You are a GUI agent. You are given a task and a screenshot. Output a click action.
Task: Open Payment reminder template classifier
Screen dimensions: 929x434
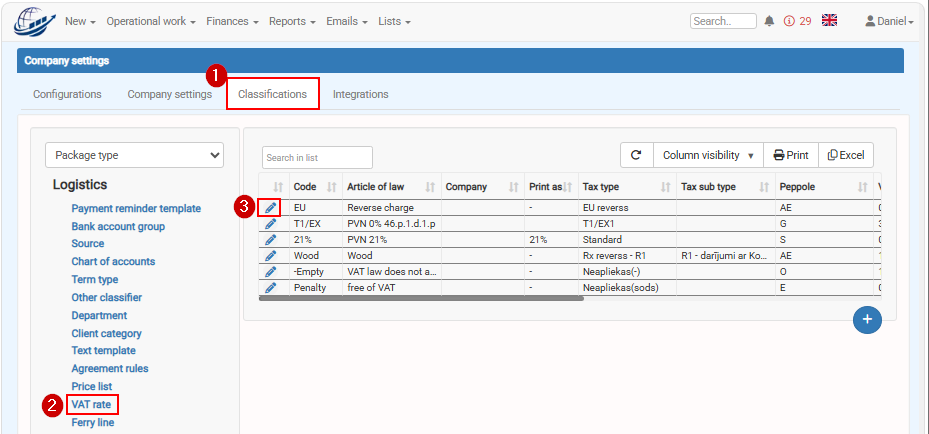tap(136, 208)
